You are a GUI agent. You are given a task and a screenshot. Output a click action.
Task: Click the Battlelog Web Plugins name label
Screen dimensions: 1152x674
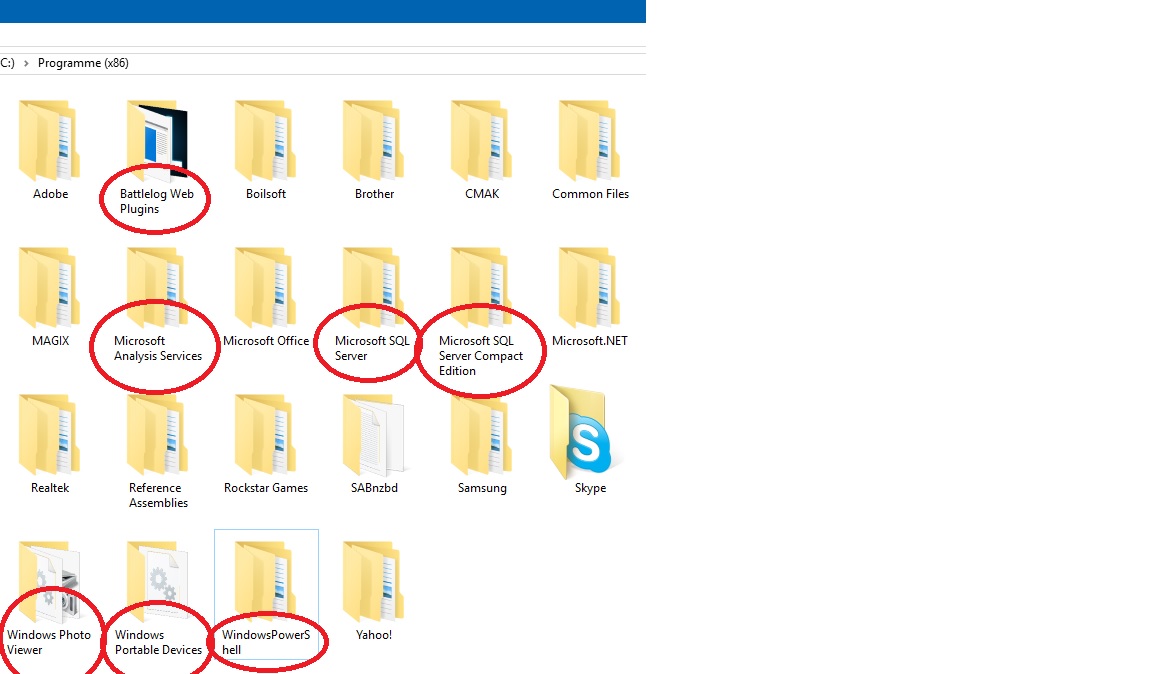156,201
